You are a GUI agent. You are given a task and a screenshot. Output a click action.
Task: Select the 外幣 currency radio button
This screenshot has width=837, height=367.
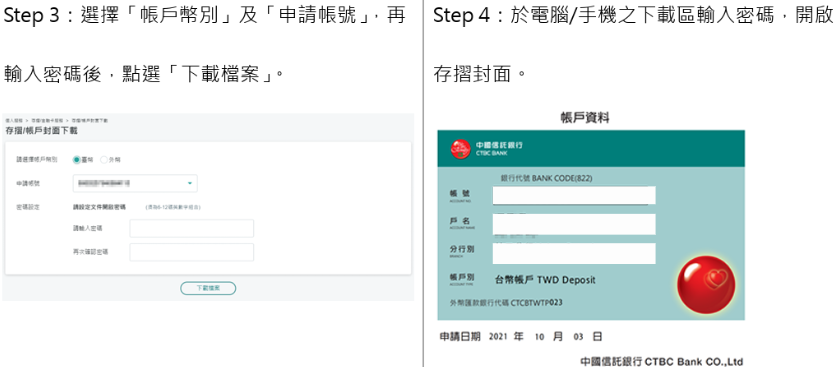(x=104, y=159)
